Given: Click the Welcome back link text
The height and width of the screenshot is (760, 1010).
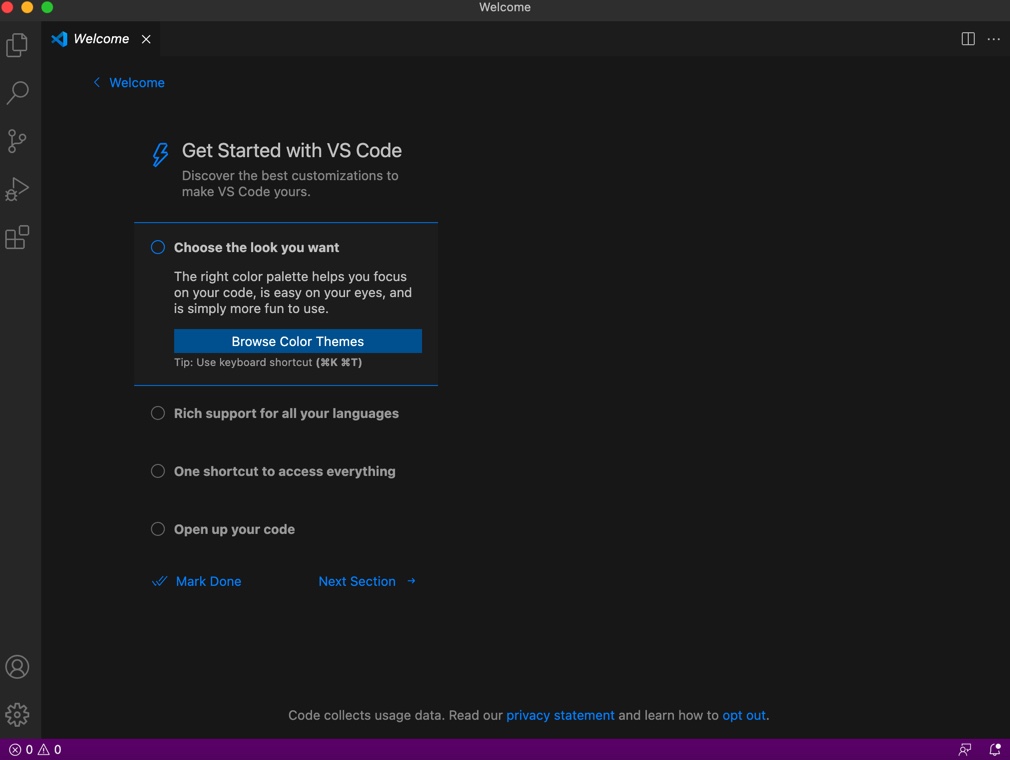Looking at the screenshot, I should point(137,82).
